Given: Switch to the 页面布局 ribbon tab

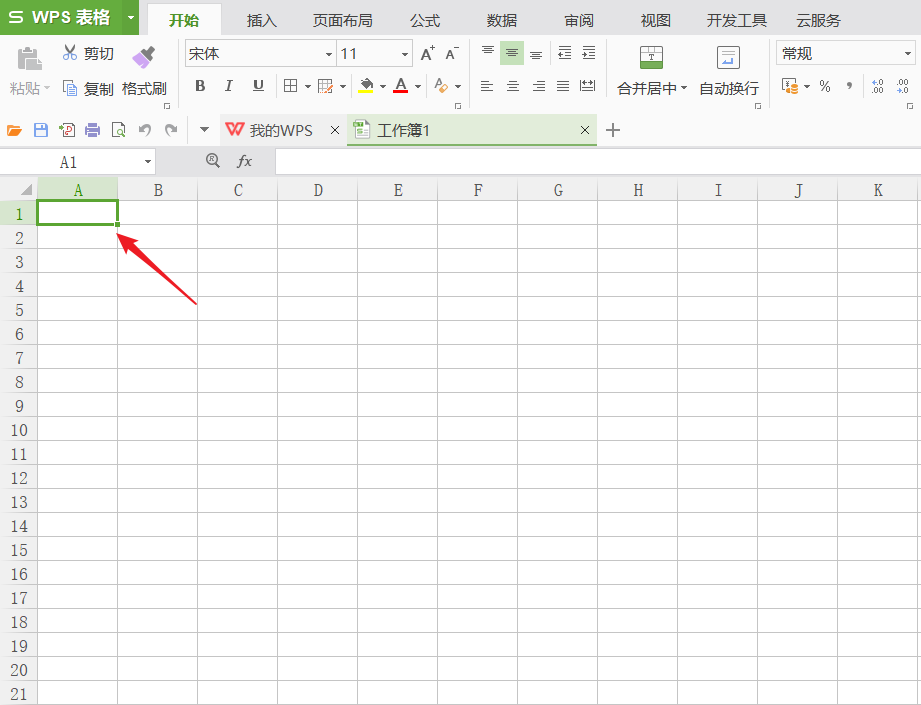Looking at the screenshot, I should coord(342,21).
